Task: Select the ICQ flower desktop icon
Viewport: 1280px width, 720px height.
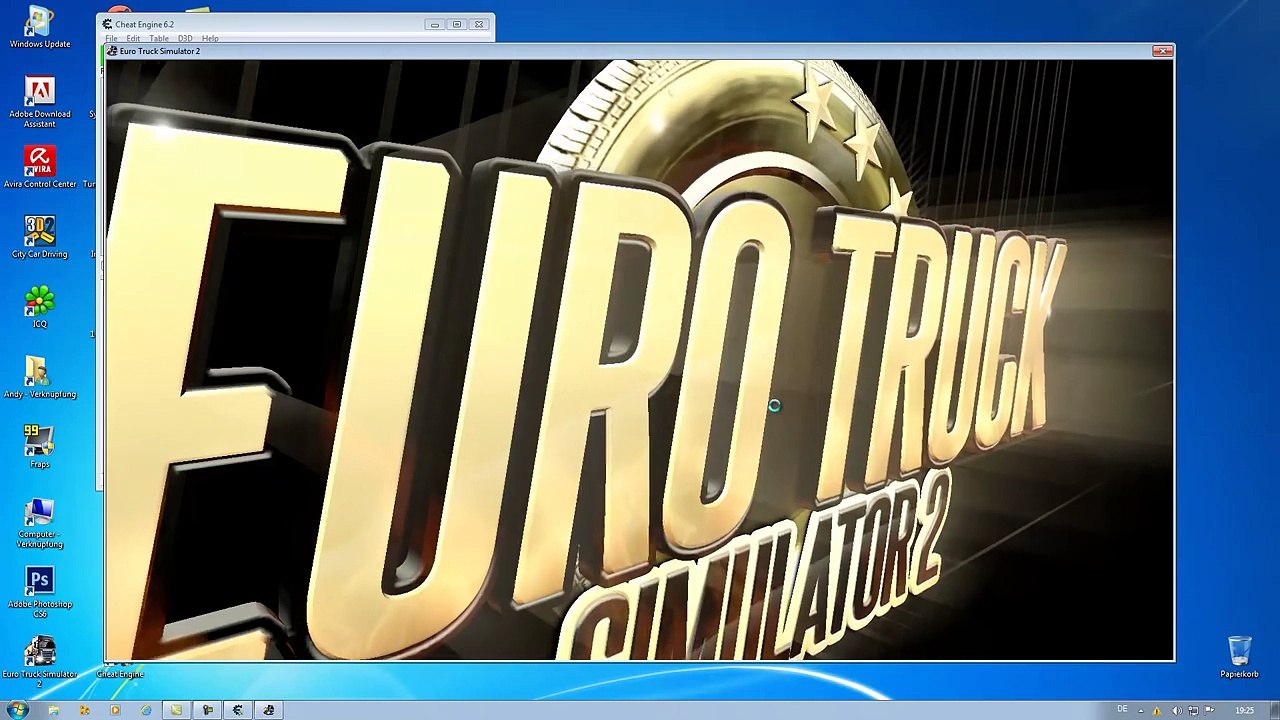Action: coord(40,308)
